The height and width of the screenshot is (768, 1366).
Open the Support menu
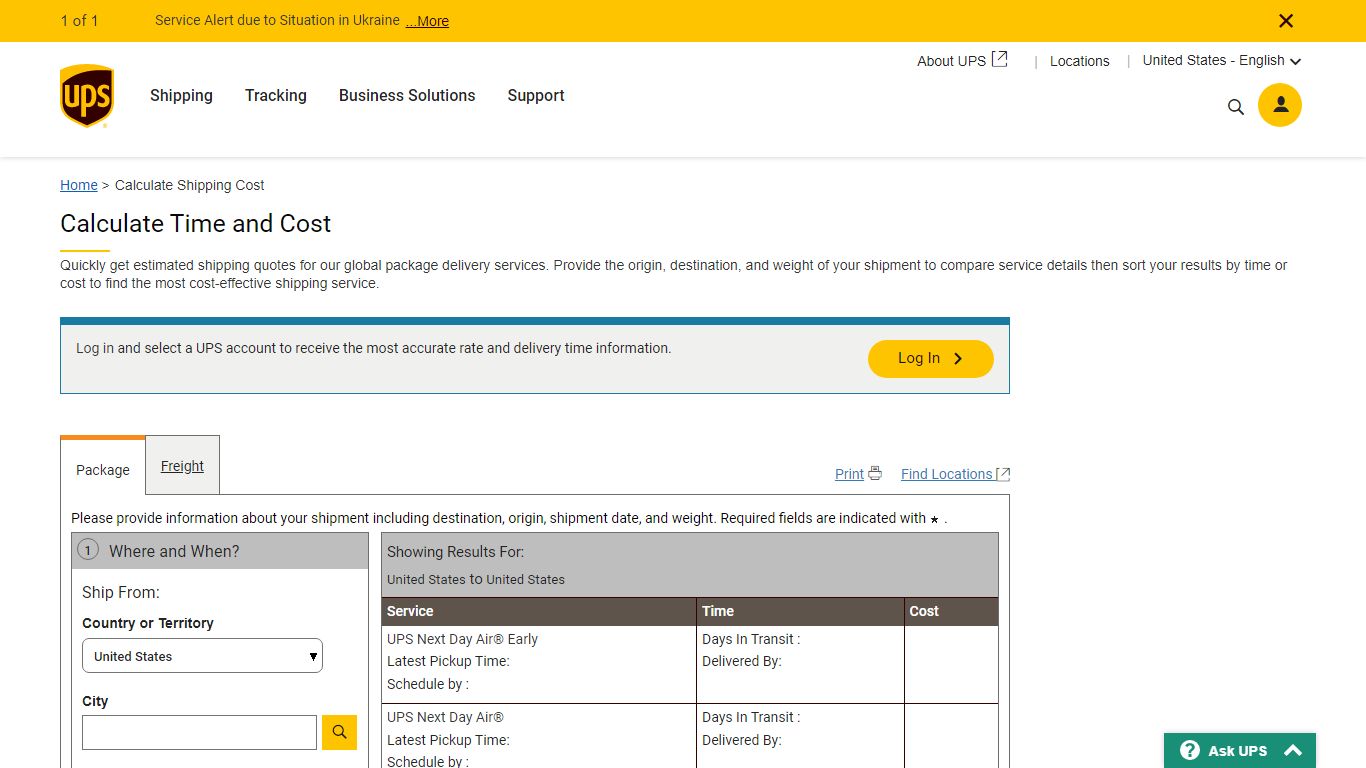coord(536,96)
